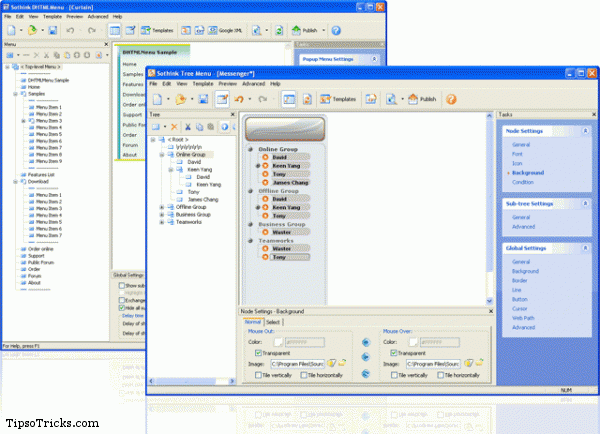Click Publish button in Tree Menu toolbar

pyautogui.click(x=422, y=100)
